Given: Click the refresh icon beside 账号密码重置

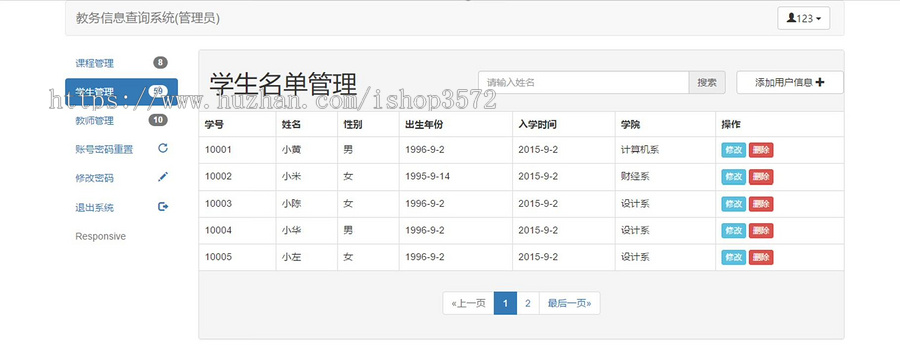Looking at the screenshot, I should pyautogui.click(x=162, y=148).
